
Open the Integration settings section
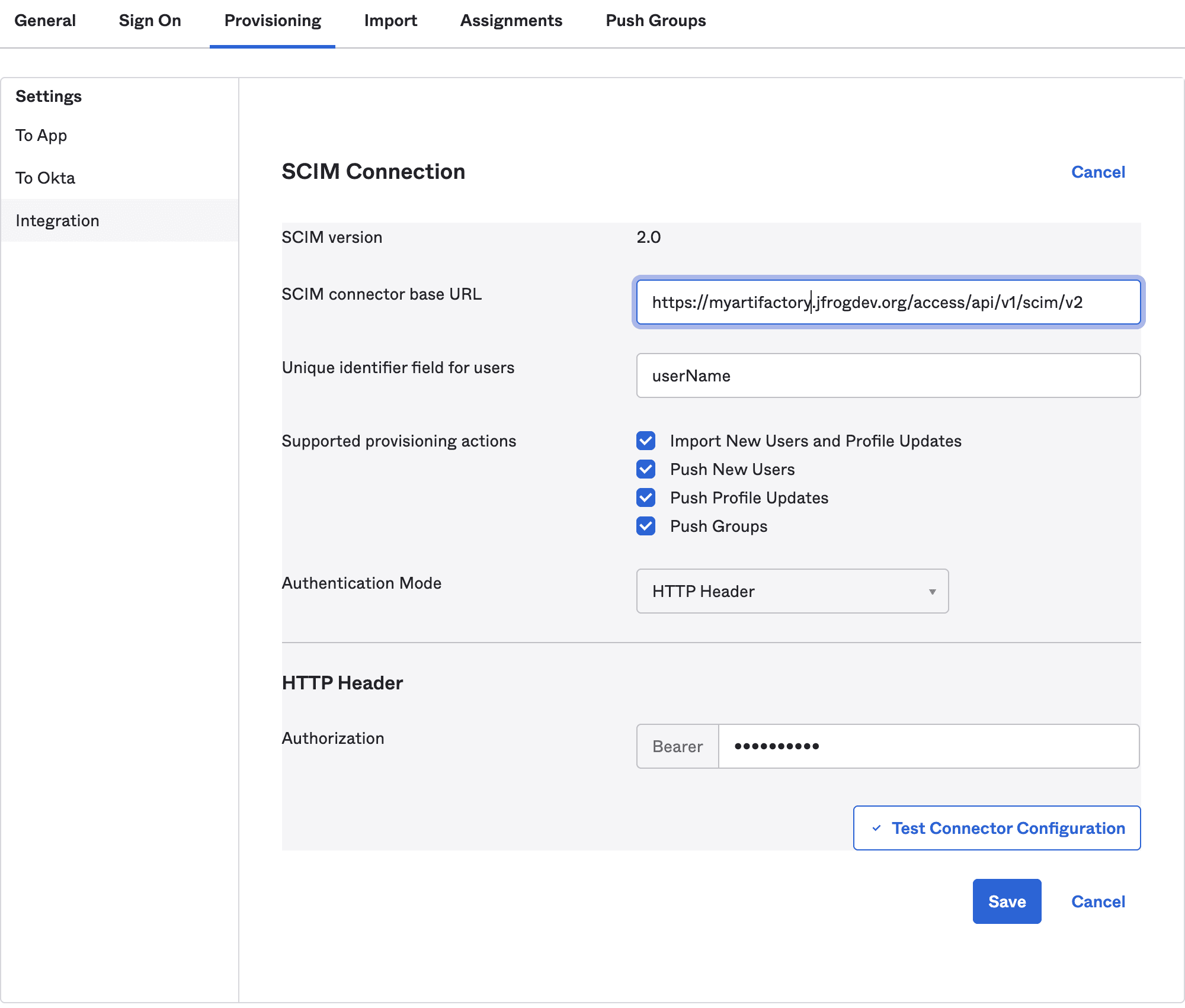tap(57, 220)
